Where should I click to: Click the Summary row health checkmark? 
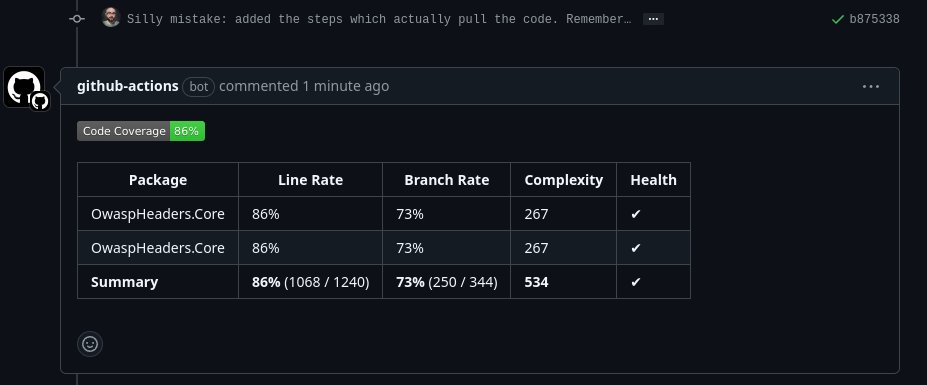(x=636, y=282)
